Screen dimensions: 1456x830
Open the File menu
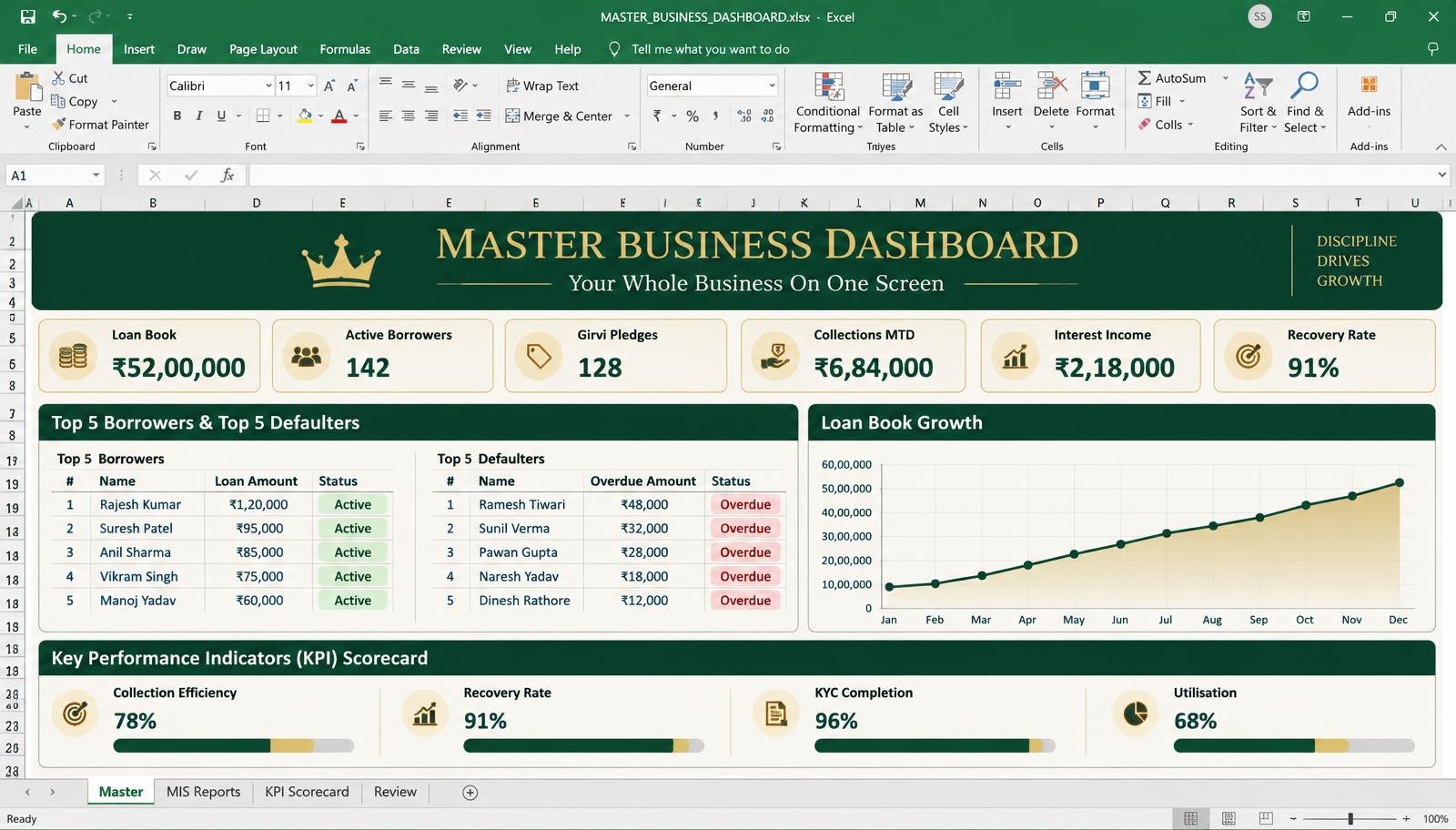point(27,49)
